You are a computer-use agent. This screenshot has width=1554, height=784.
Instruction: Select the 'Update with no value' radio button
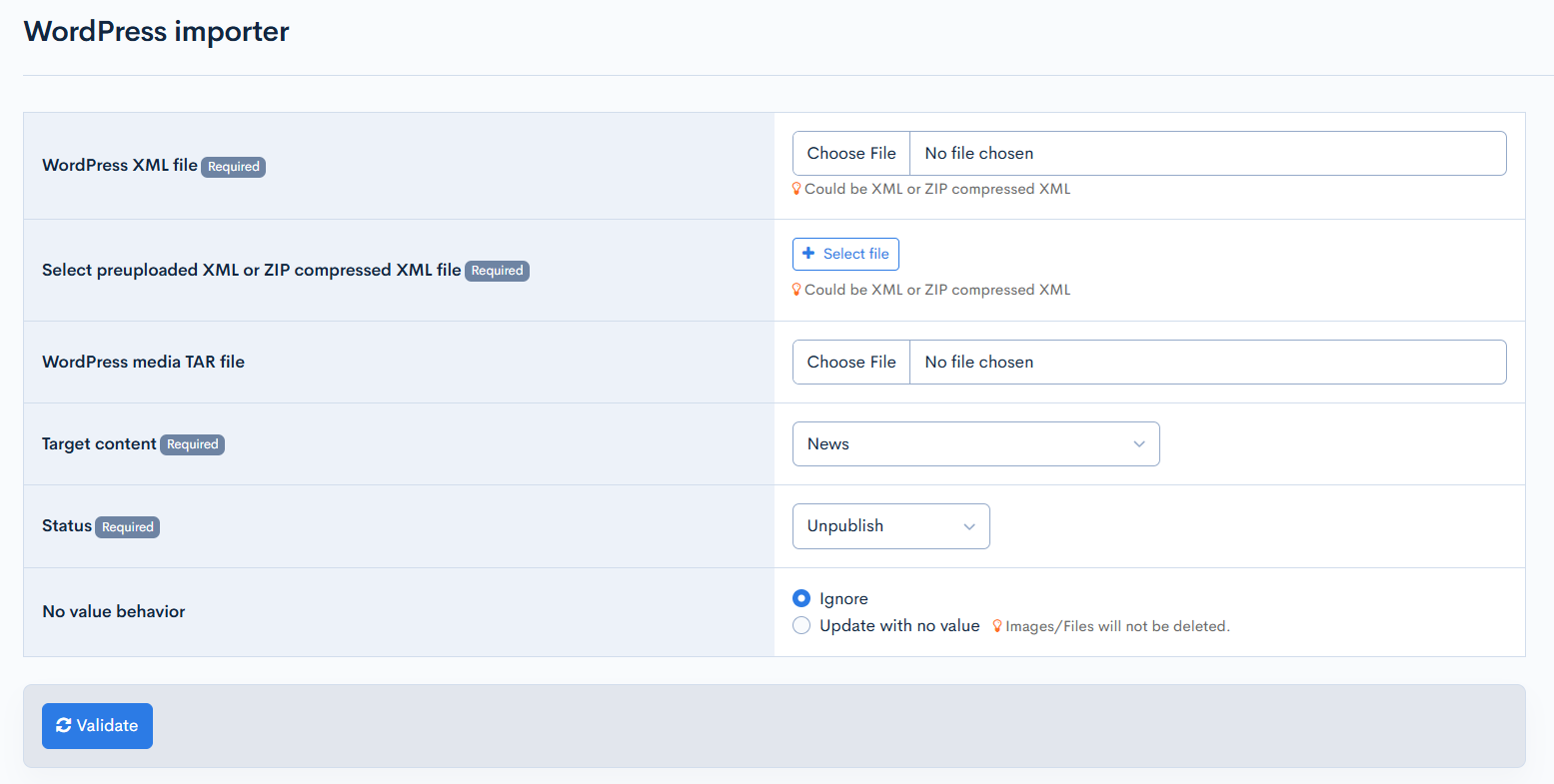click(x=801, y=625)
